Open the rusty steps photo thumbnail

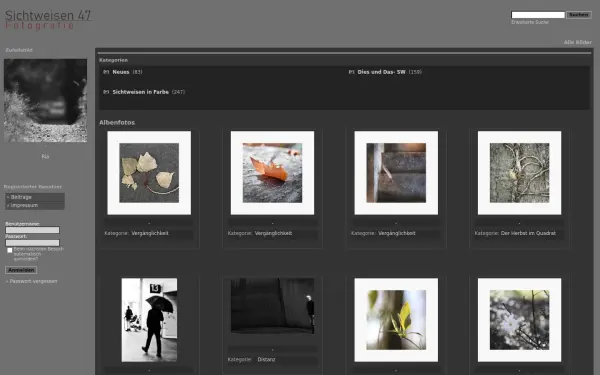[396, 173]
